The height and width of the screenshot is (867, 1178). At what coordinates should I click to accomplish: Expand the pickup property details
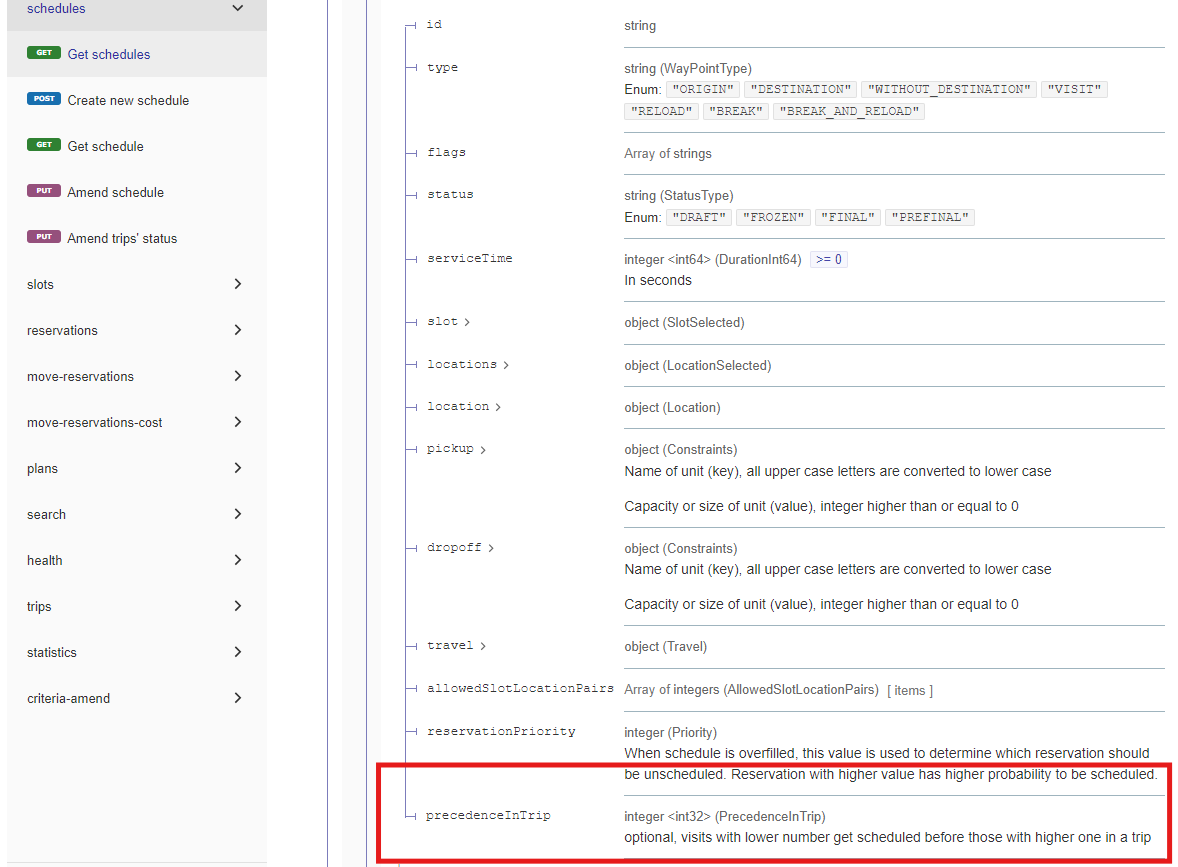click(x=456, y=449)
